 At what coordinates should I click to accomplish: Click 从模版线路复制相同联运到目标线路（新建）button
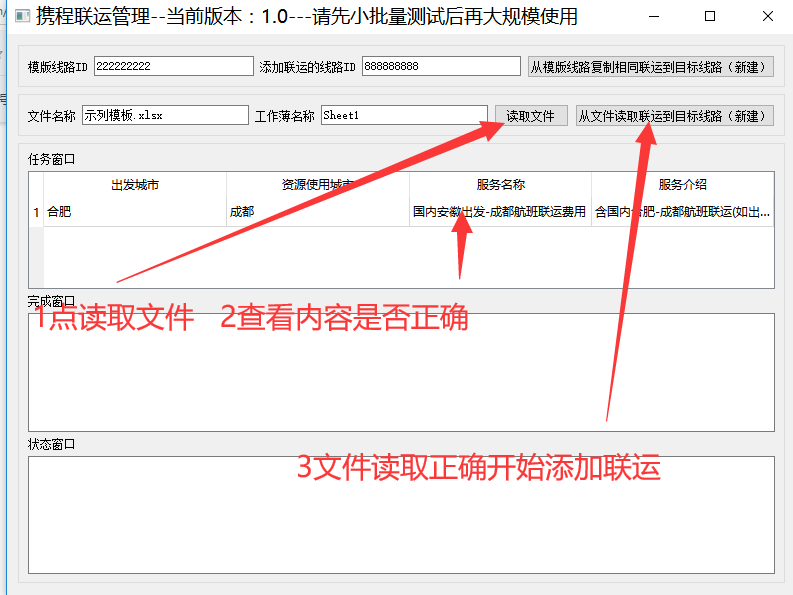point(651,67)
